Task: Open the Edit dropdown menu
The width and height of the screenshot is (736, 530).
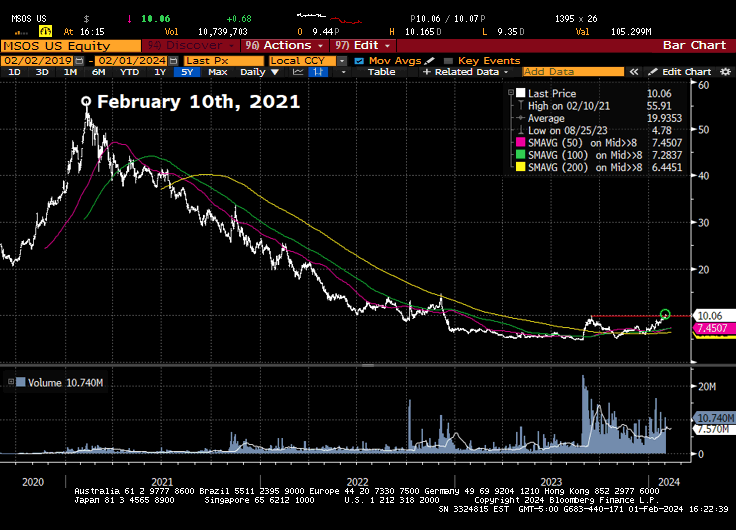Action: [x=363, y=46]
